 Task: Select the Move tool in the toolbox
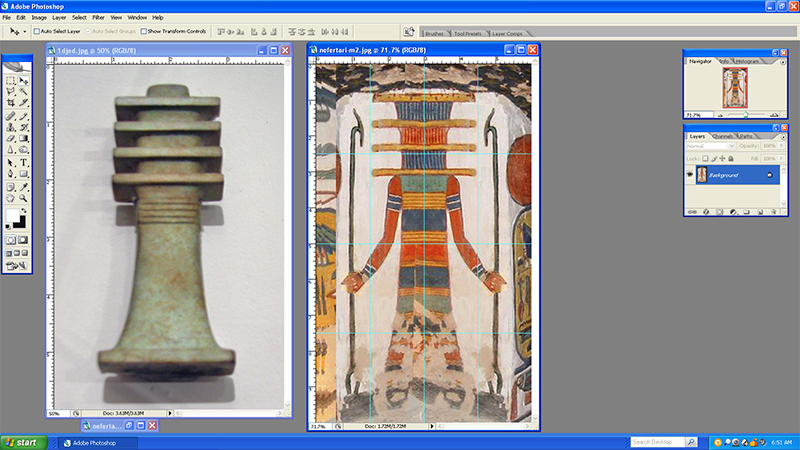(24, 80)
